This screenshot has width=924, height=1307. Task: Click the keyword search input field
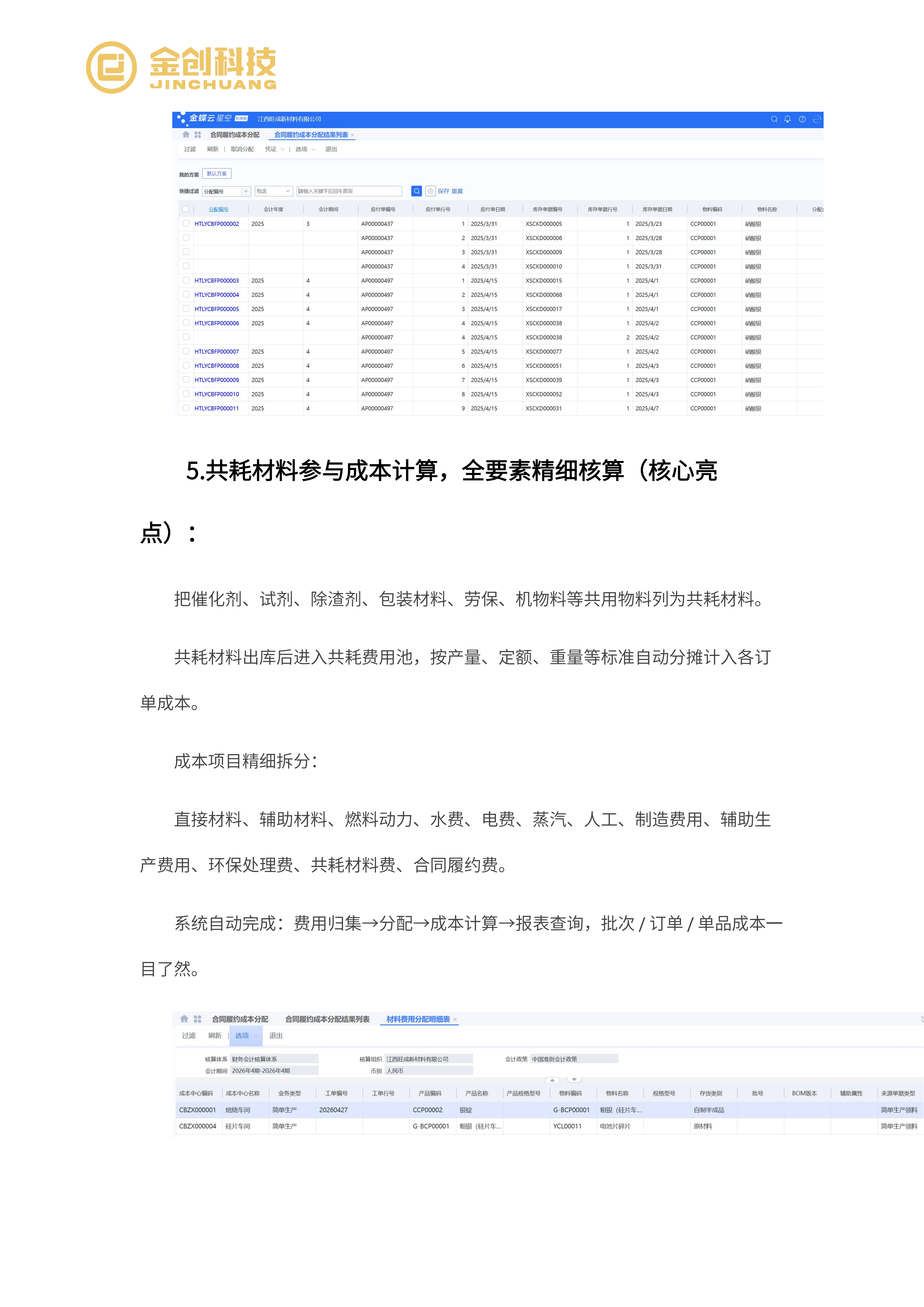coord(349,191)
